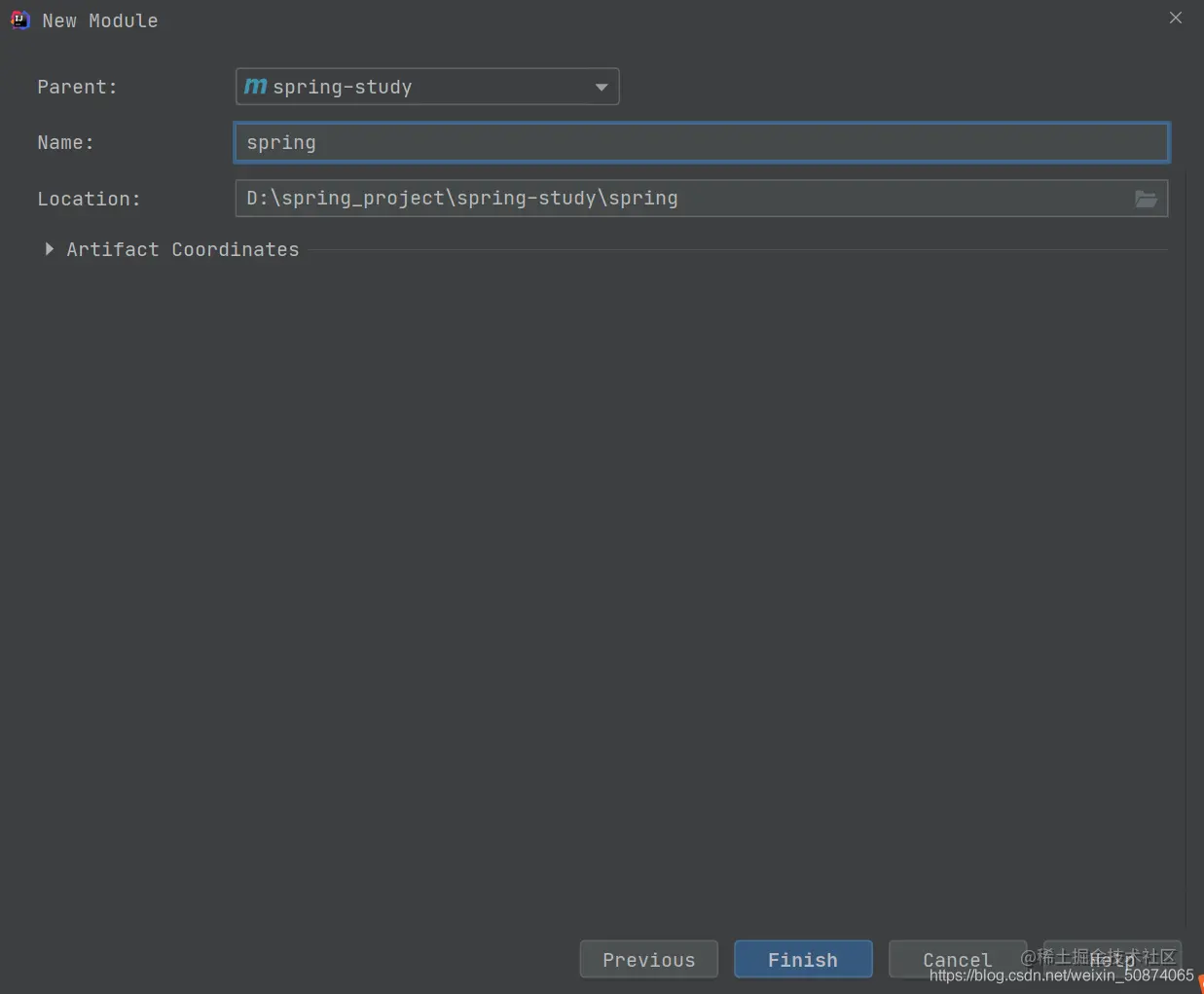
Task: Click the Previous button
Action: (649, 960)
